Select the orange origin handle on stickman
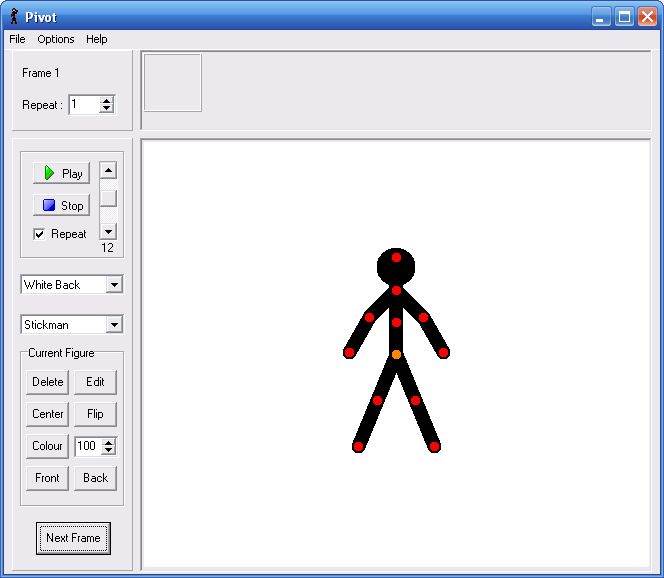 [396, 354]
